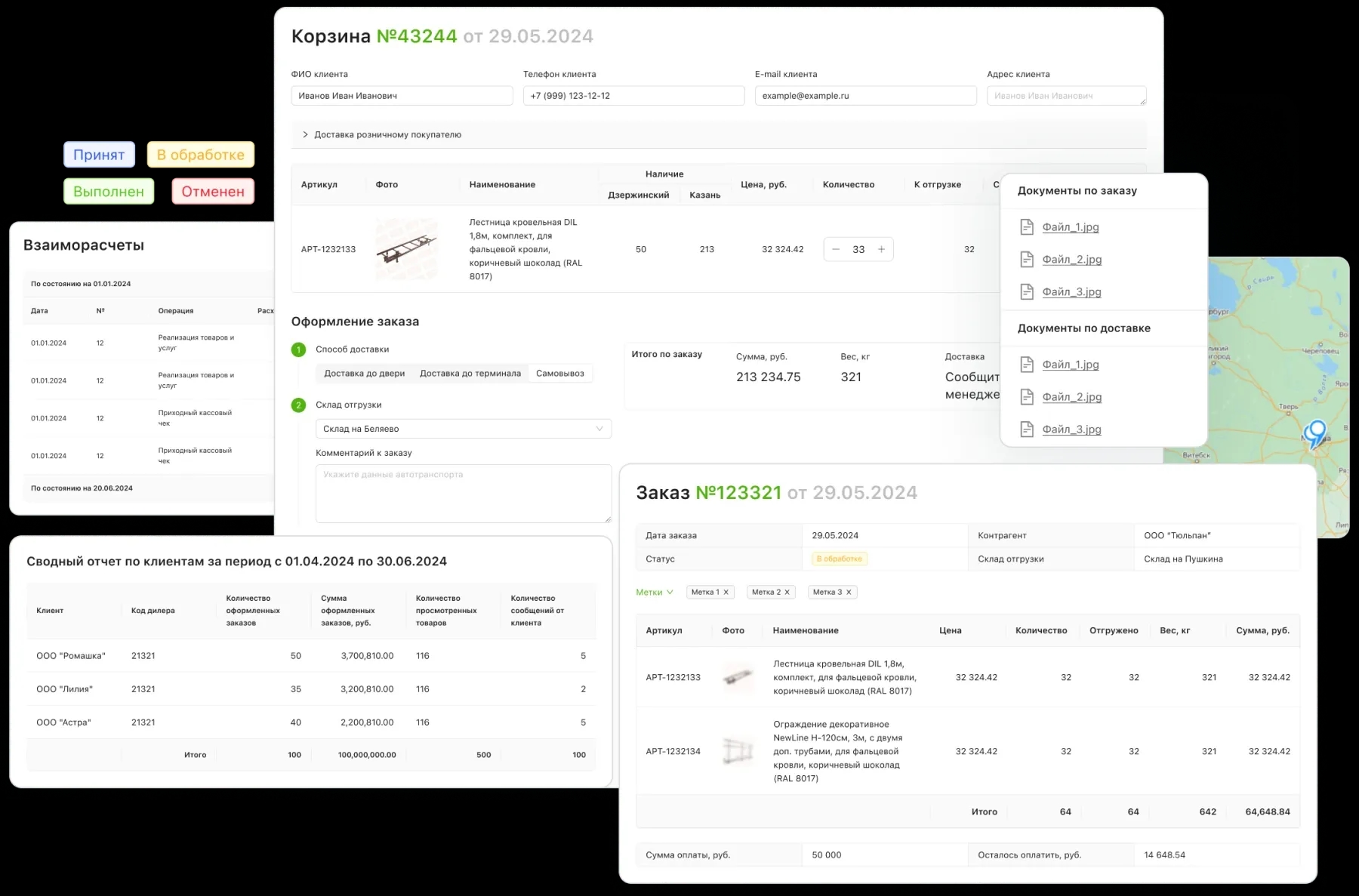Click the file icon next to order Файл_1.jpg
Screen dimensions: 1359x896
(1027, 226)
